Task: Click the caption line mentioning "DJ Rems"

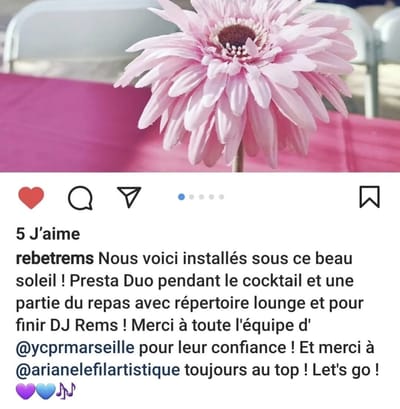Action: 163,325
